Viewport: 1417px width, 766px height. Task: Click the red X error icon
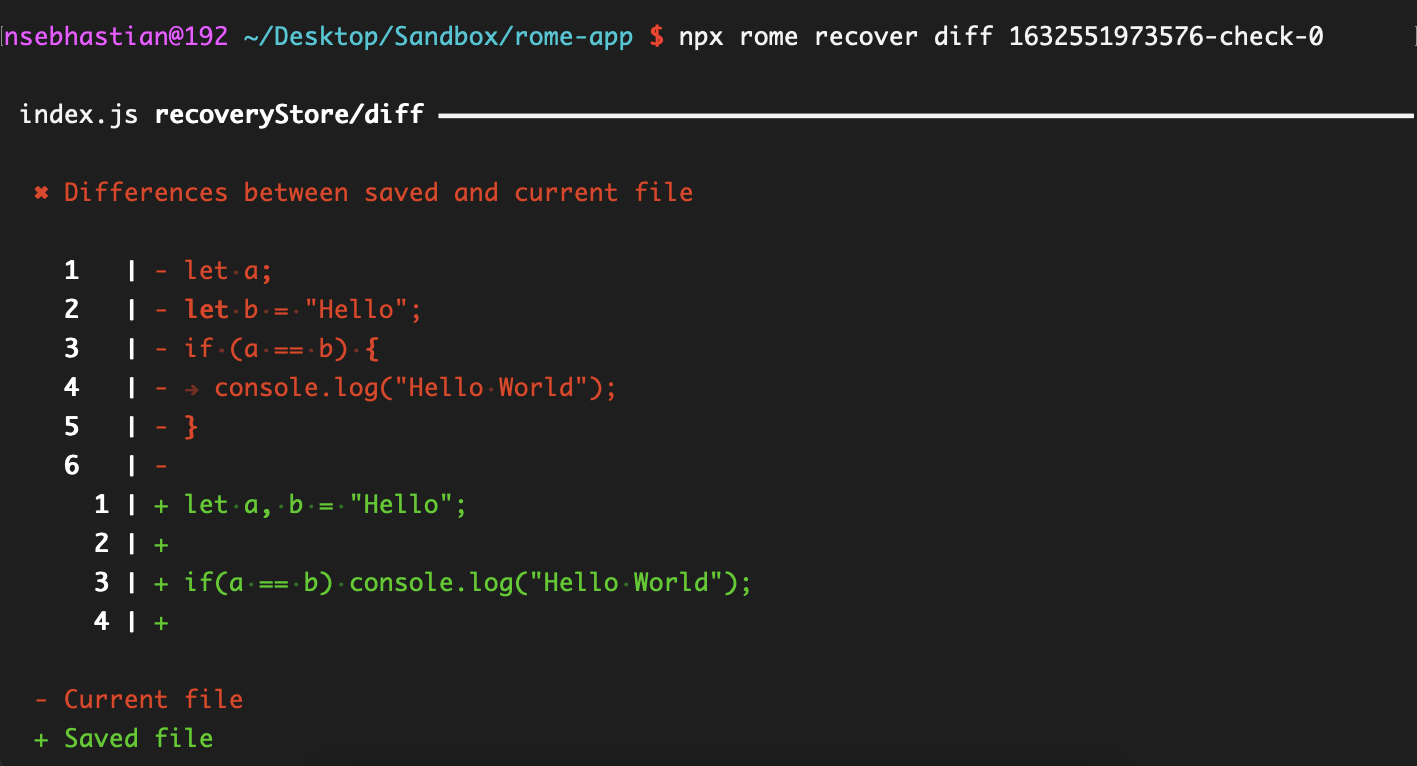point(41,192)
